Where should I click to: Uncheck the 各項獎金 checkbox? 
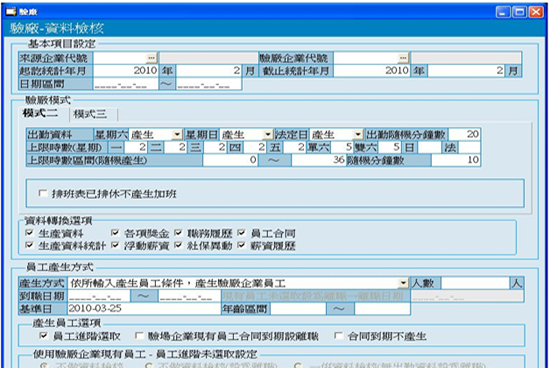(x=115, y=233)
